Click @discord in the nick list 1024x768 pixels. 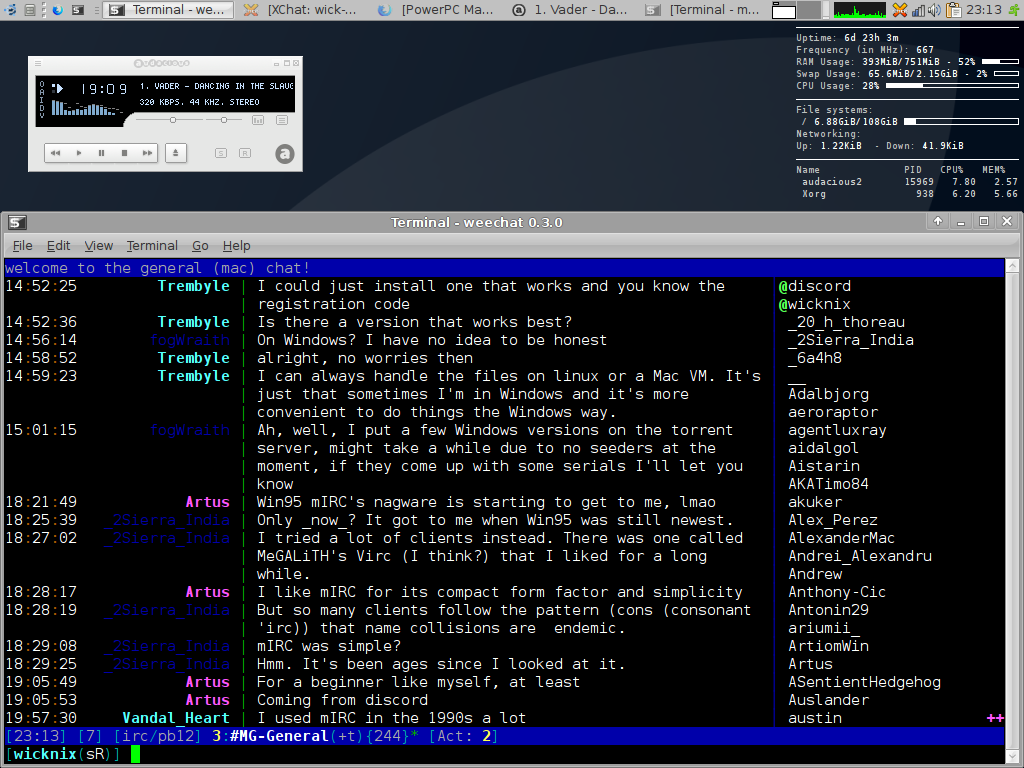point(814,286)
